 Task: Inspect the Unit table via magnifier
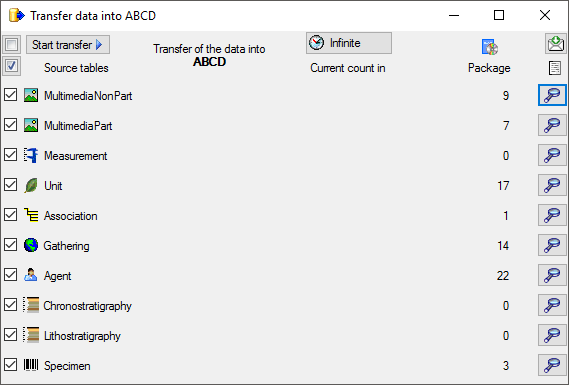(x=552, y=185)
